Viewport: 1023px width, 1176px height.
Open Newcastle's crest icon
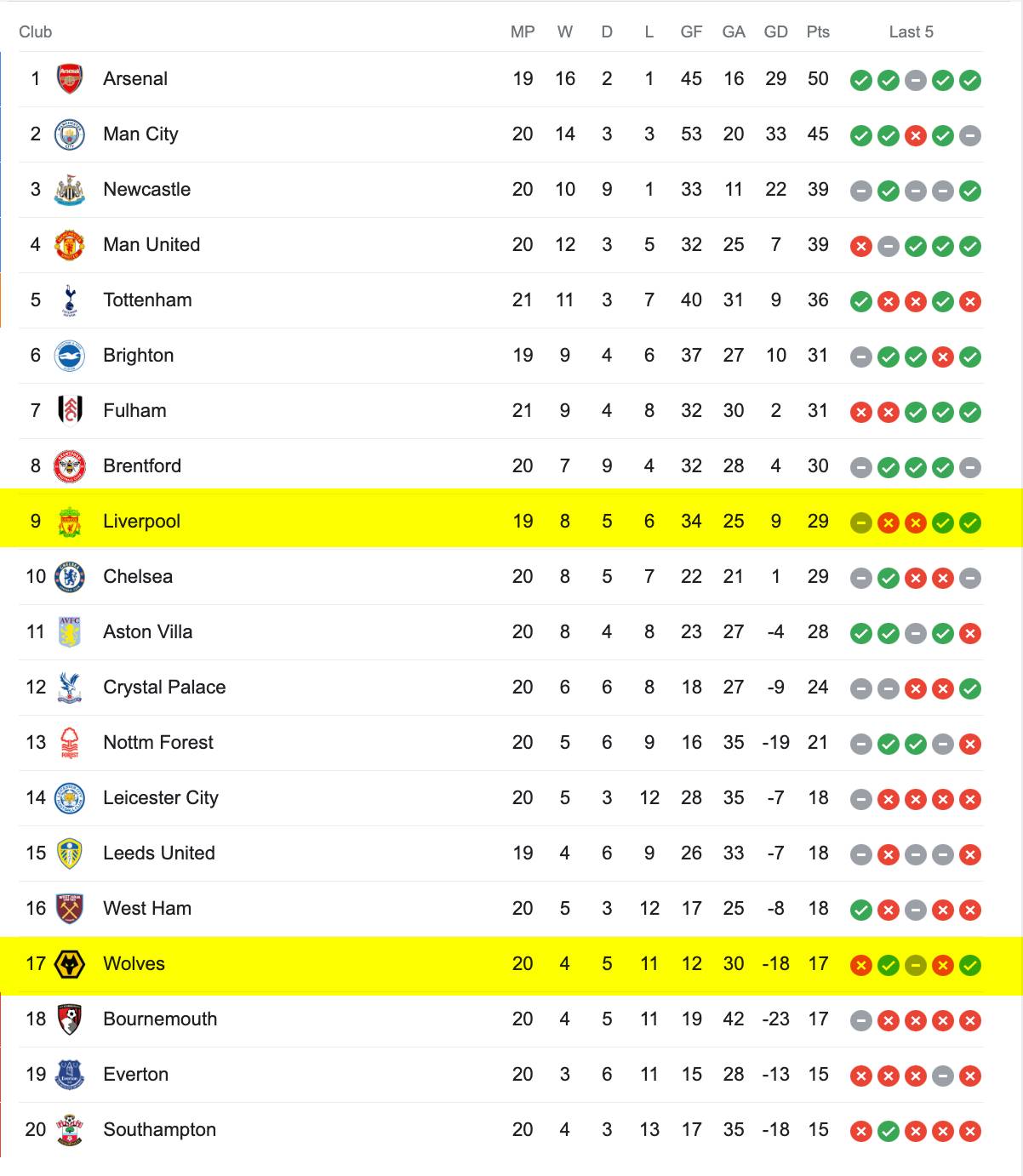(x=70, y=190)
